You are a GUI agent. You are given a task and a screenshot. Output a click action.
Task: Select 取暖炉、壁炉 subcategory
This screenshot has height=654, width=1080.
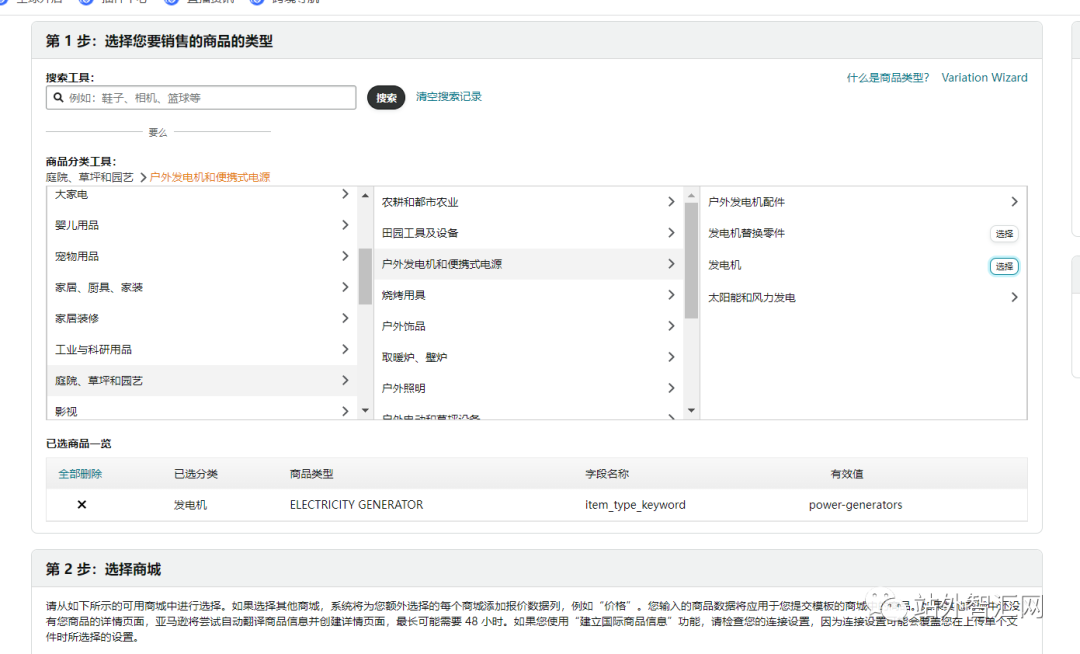tap(415, 357)
